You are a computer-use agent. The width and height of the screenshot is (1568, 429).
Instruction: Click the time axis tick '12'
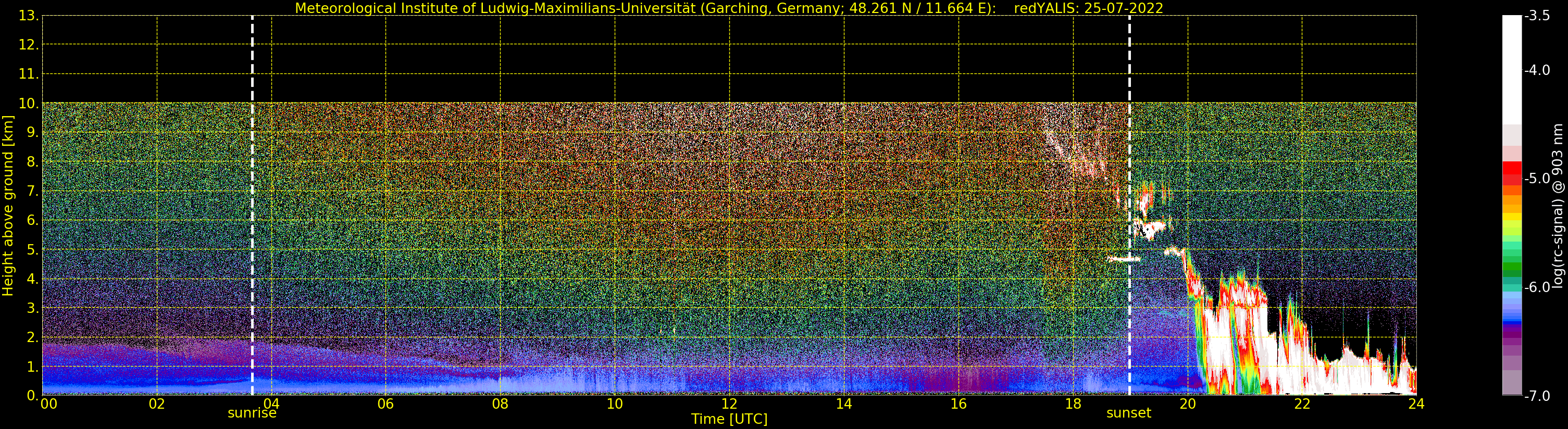point(729,404)
